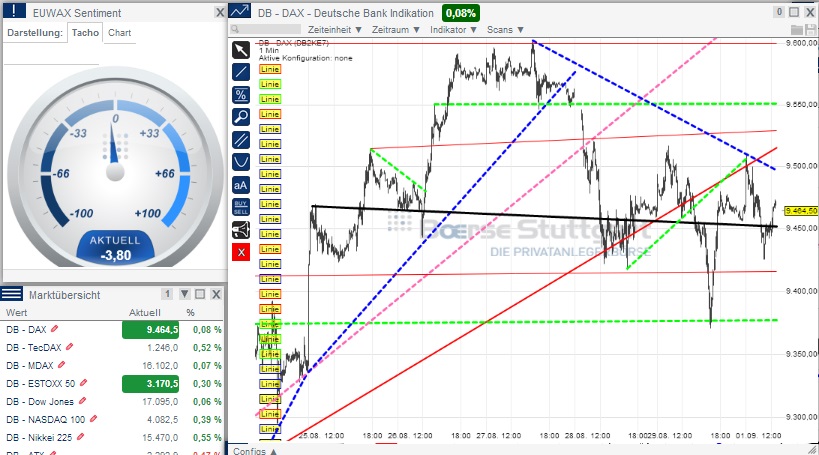Click the floppy disk save icon
Screen dimensions: 819x455
click(811, 30)
